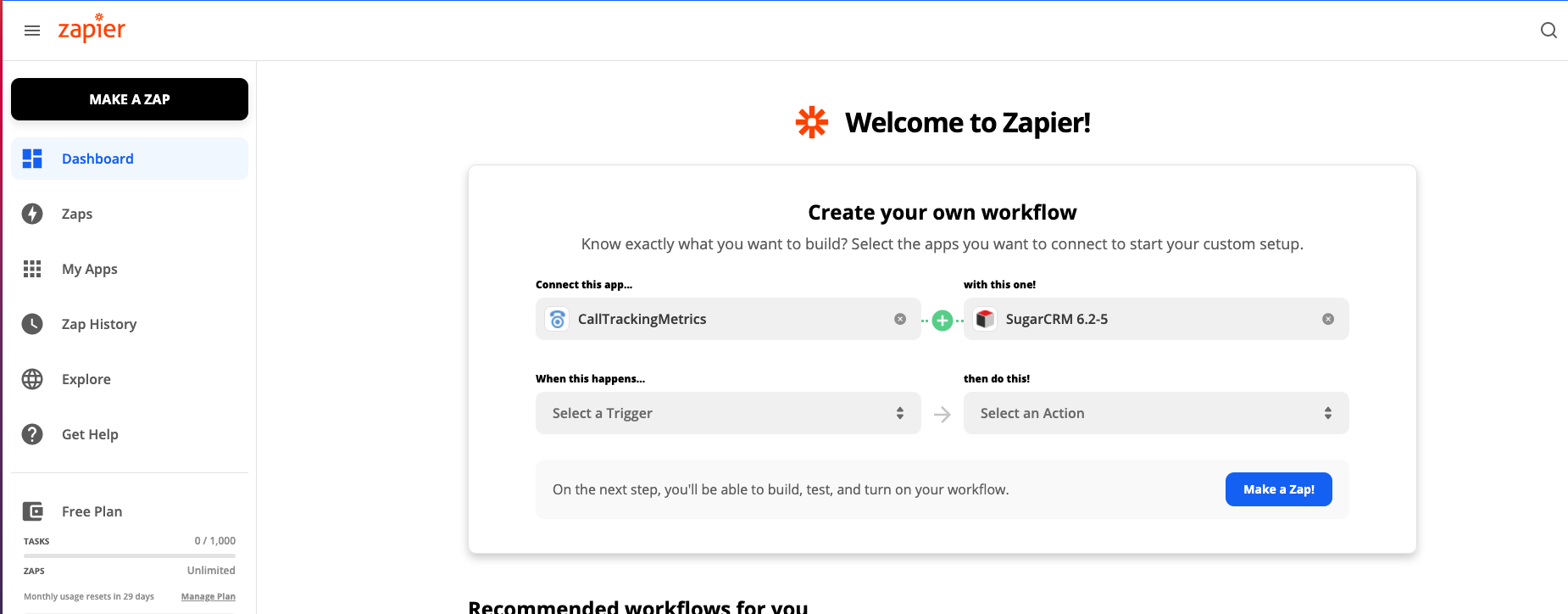
Task: Click the CallTrackingMetrics app icon
Action: point(557,319)
